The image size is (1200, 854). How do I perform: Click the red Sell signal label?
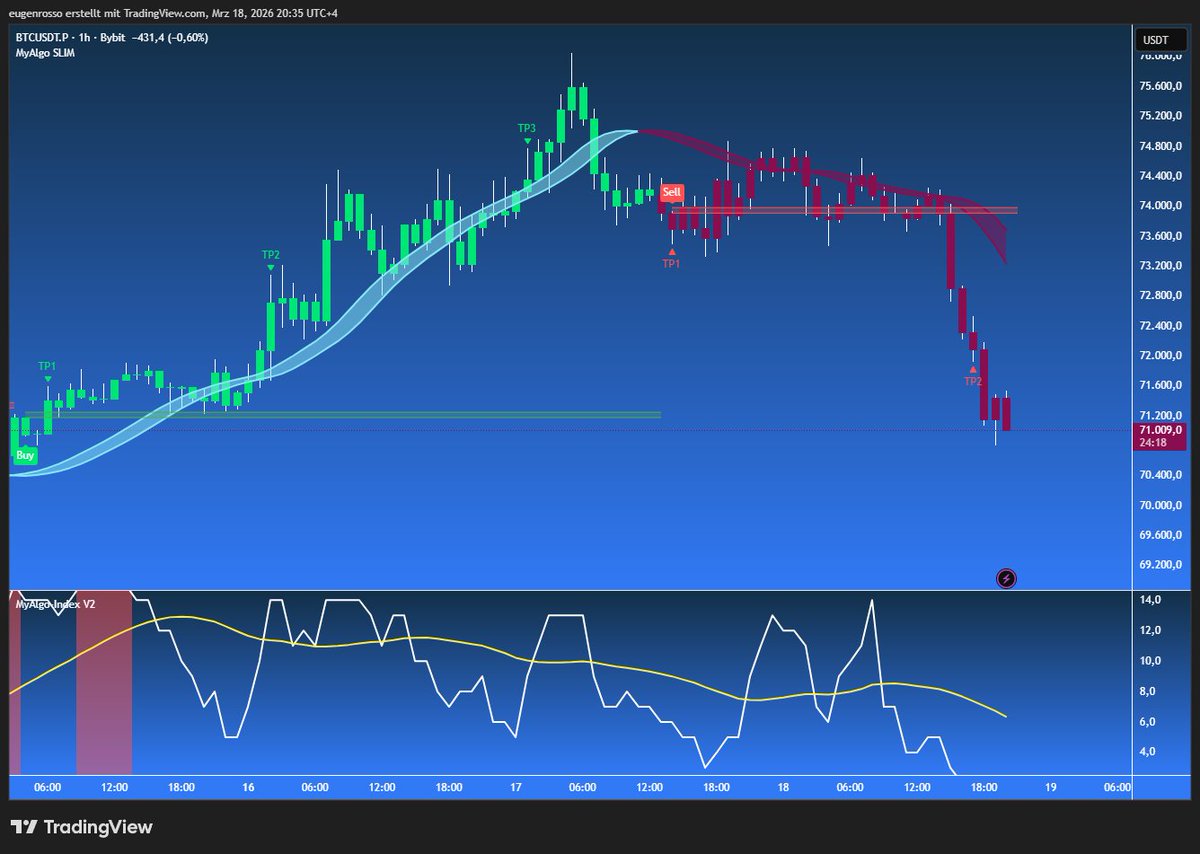(672, 191)
